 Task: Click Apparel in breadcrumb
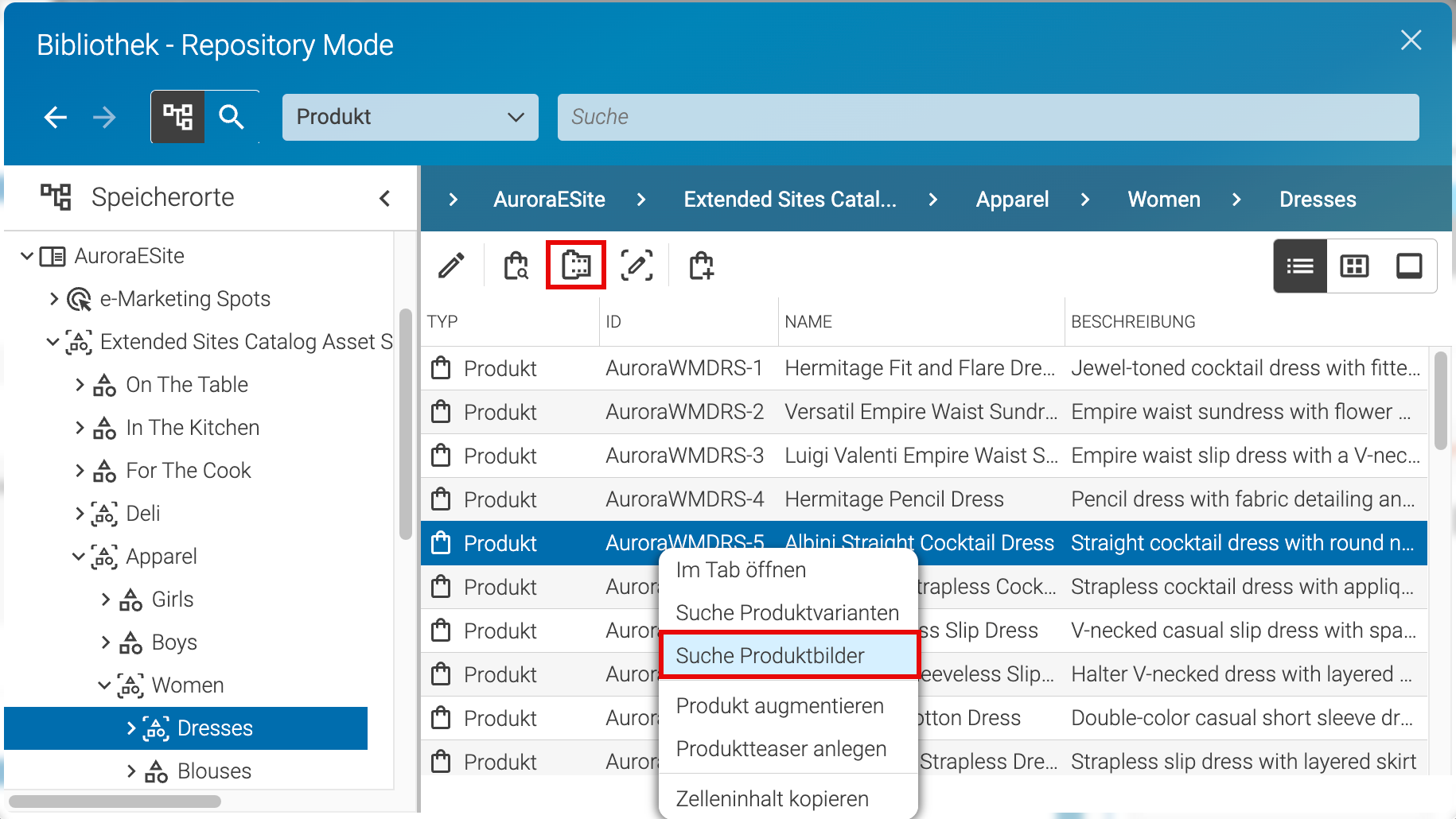point(1012,200)
